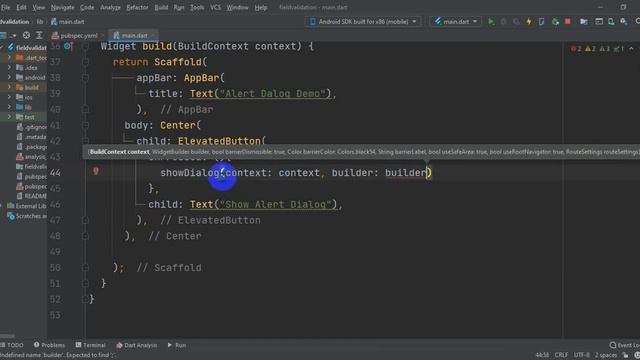
Task: Open the Project Structure toolbar icon
Action: [x=584, y=22]
